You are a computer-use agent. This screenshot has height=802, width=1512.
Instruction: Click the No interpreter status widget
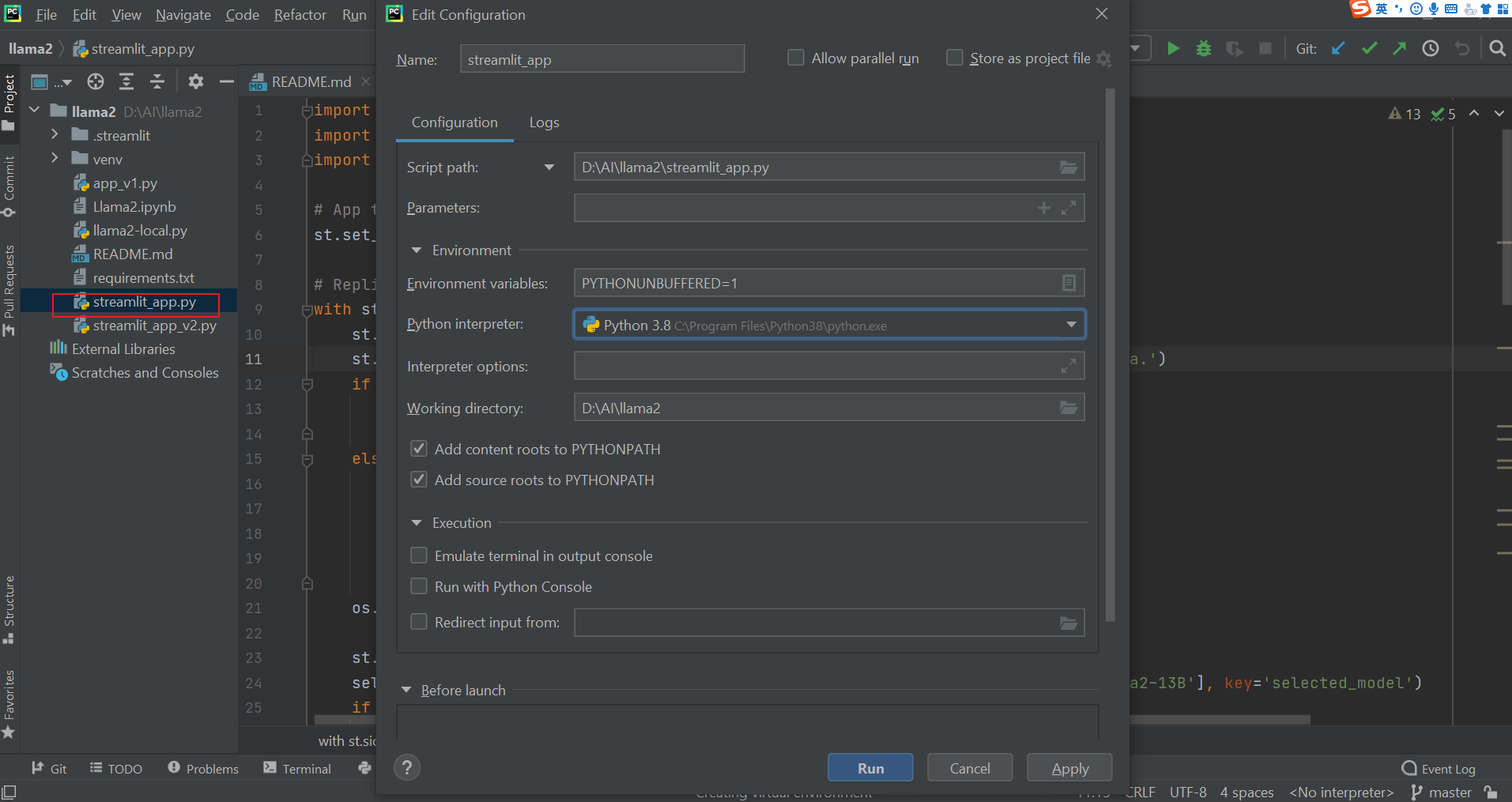click(1341, 792)
